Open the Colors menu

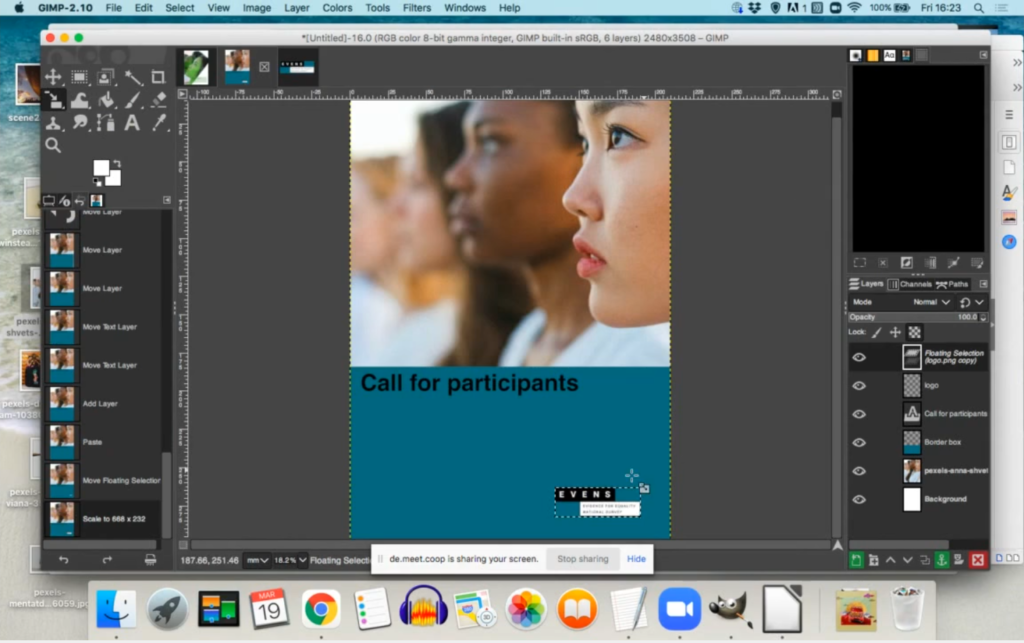point(337,8)
